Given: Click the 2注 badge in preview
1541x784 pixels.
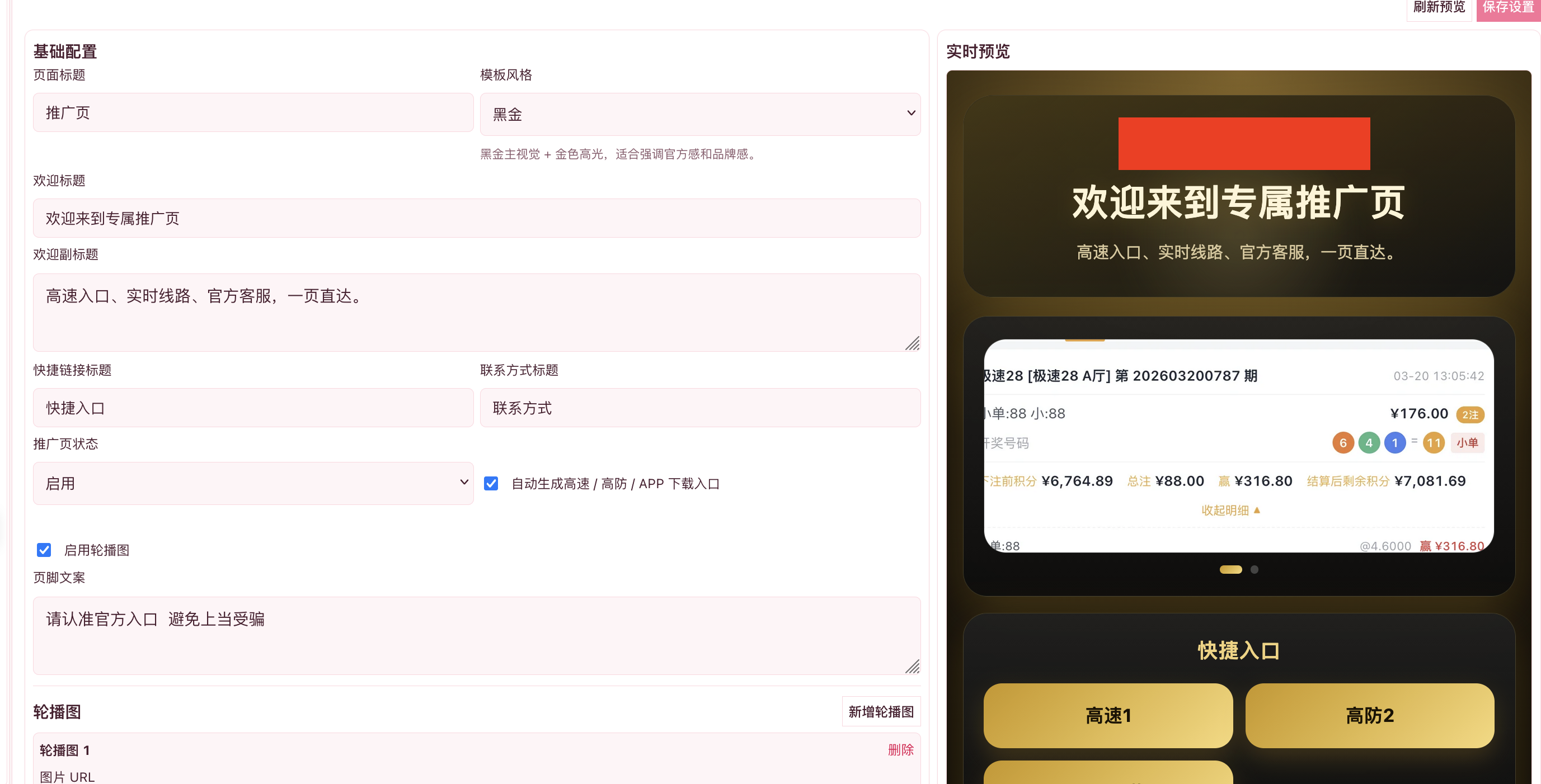Looking at the screenshot, I should (x=1470, y=414).
